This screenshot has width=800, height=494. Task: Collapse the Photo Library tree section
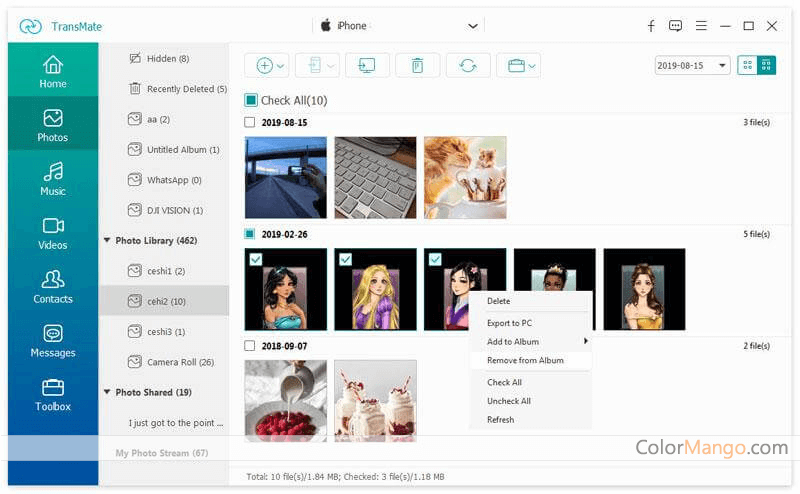(107, 241)
